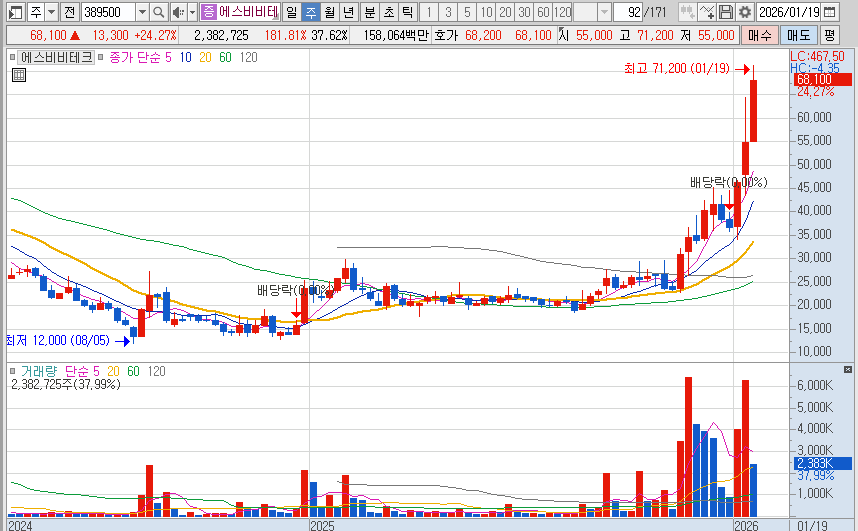Click the 전 button
Image resolution: width=858 pixels, height=531 pixels.
tap(69, 11)
